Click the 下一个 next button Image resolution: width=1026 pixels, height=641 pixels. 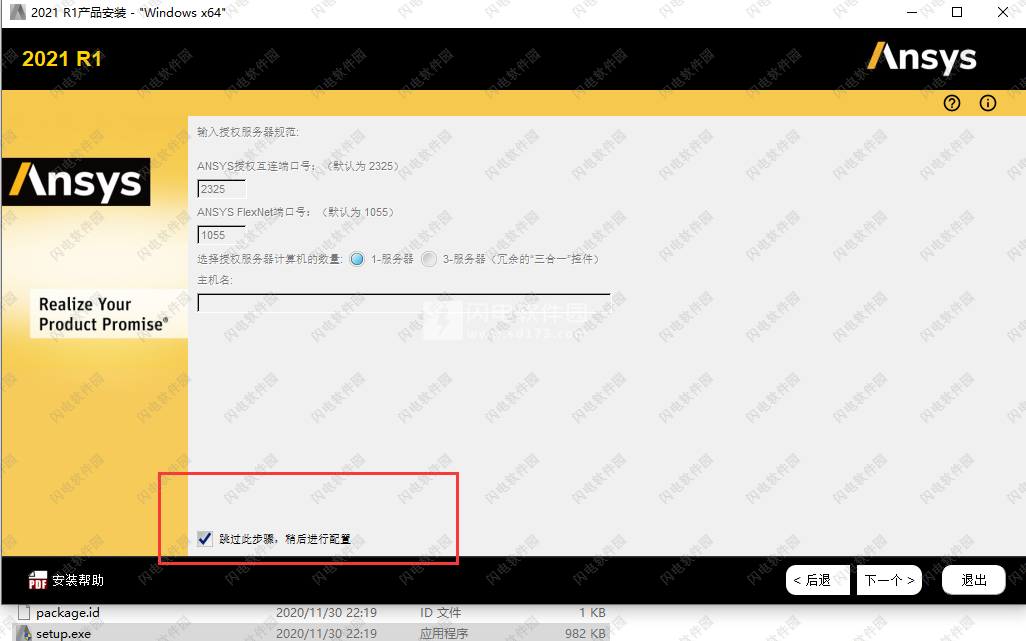(x=889, y=580)
